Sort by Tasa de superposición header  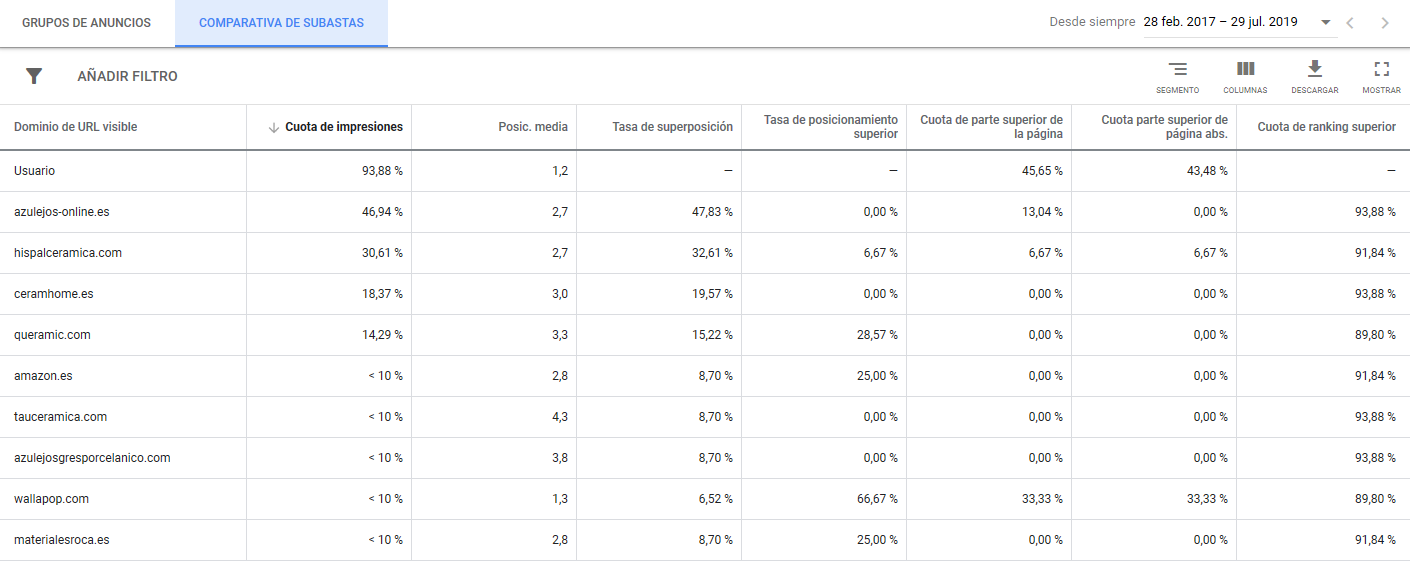(672, 127)
